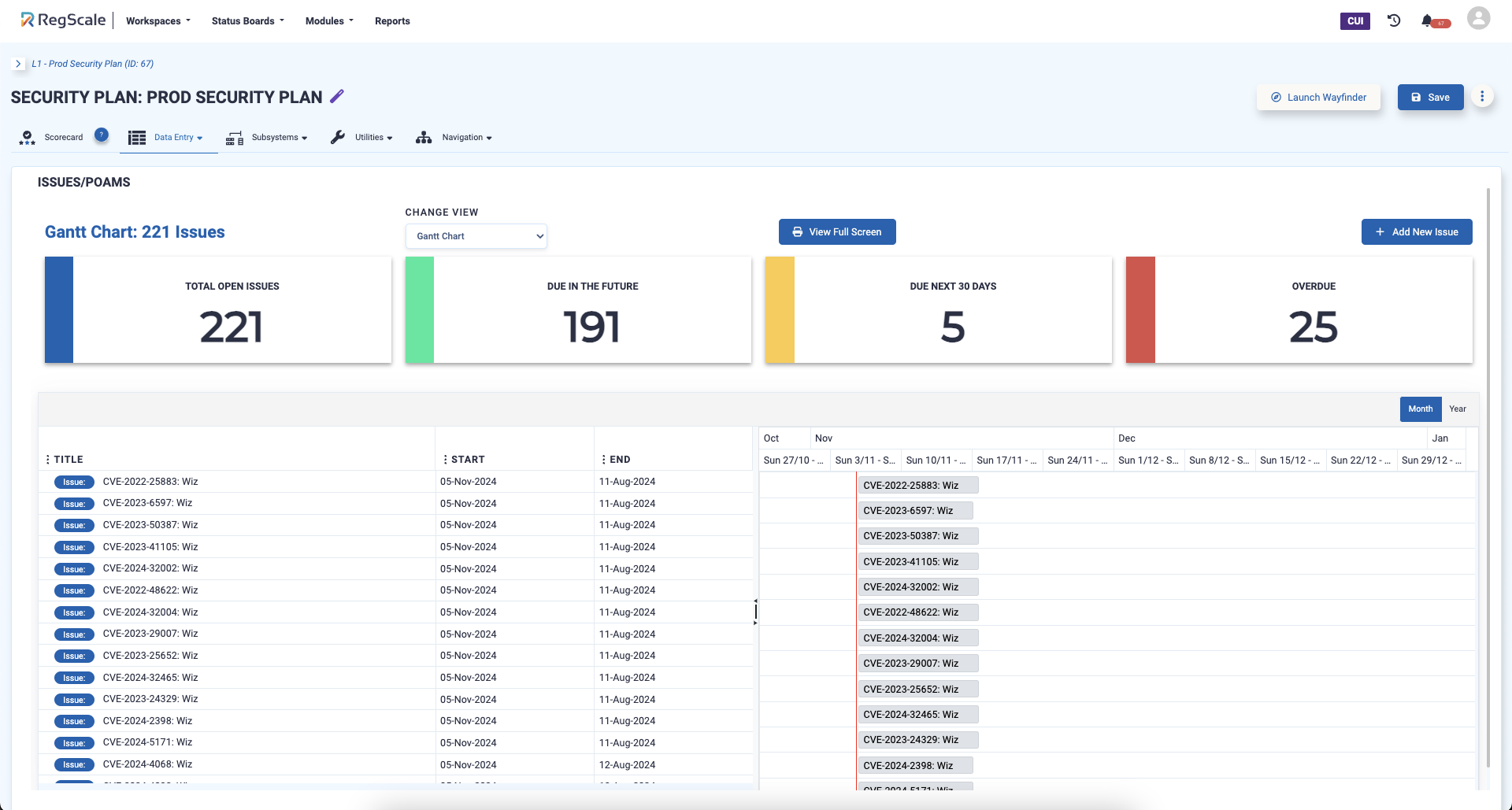Select row title CVE-2023-25652: Wiz
This screenshot has height=810, width=1512.
150,656
